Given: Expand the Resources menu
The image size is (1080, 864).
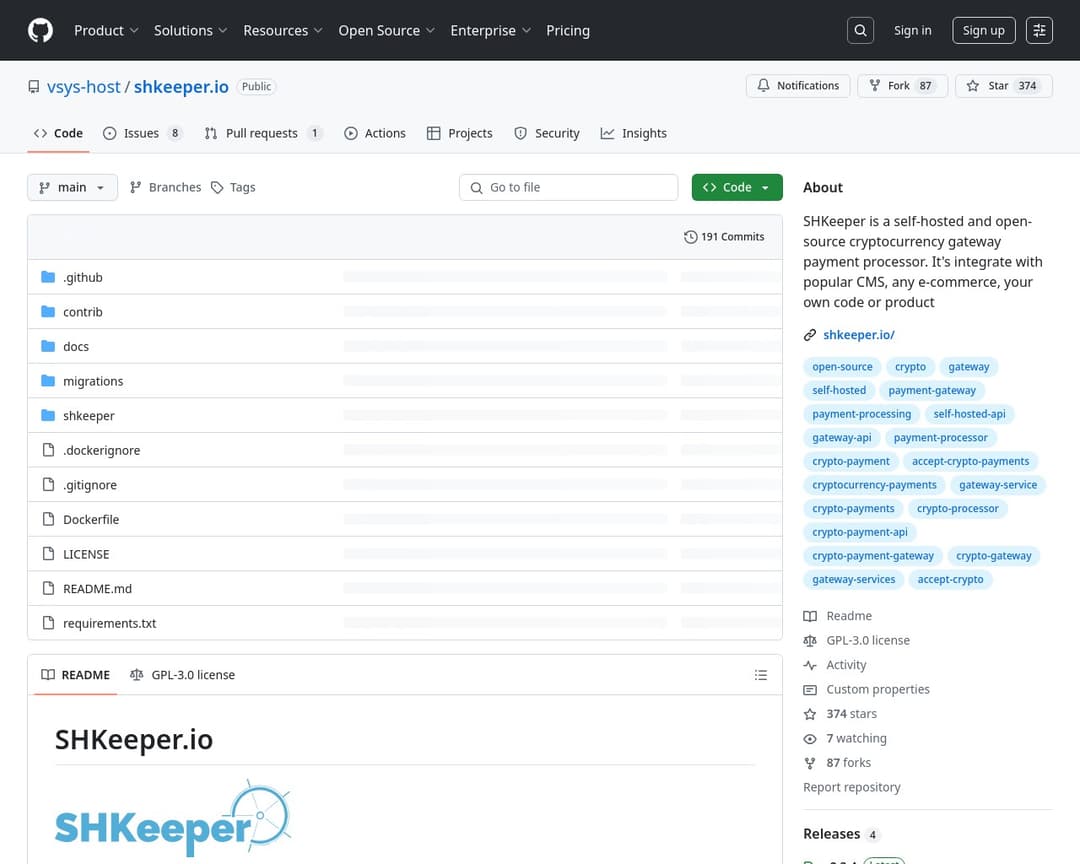Looking at the screenshot, I should click(282, 30).
